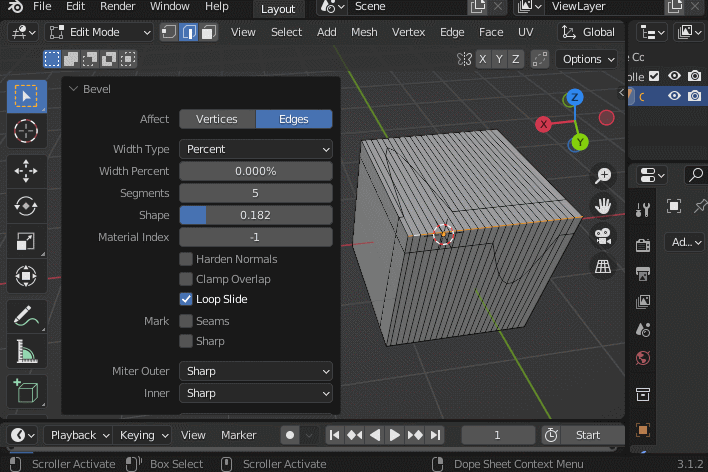The image size is (708, 472).
Task: Switch to face select mode
Action: click(x=209, y=32)
